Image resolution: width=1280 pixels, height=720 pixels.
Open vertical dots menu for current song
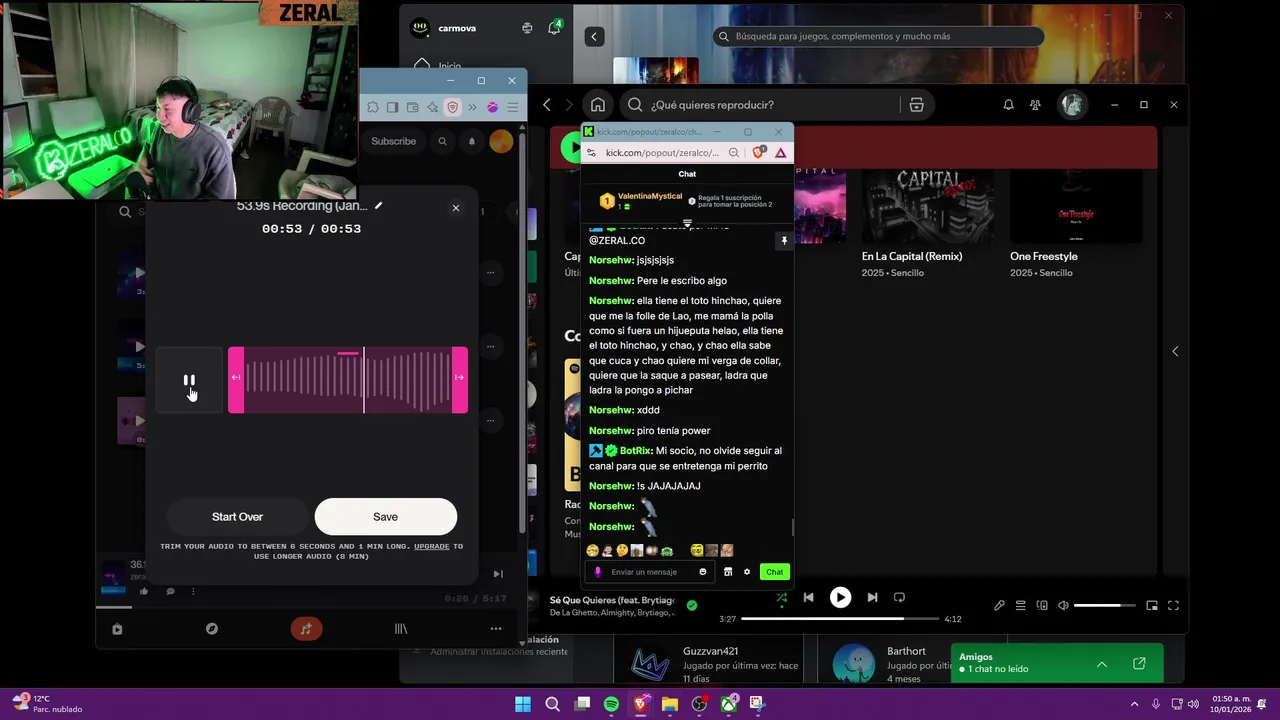[193, 591]
